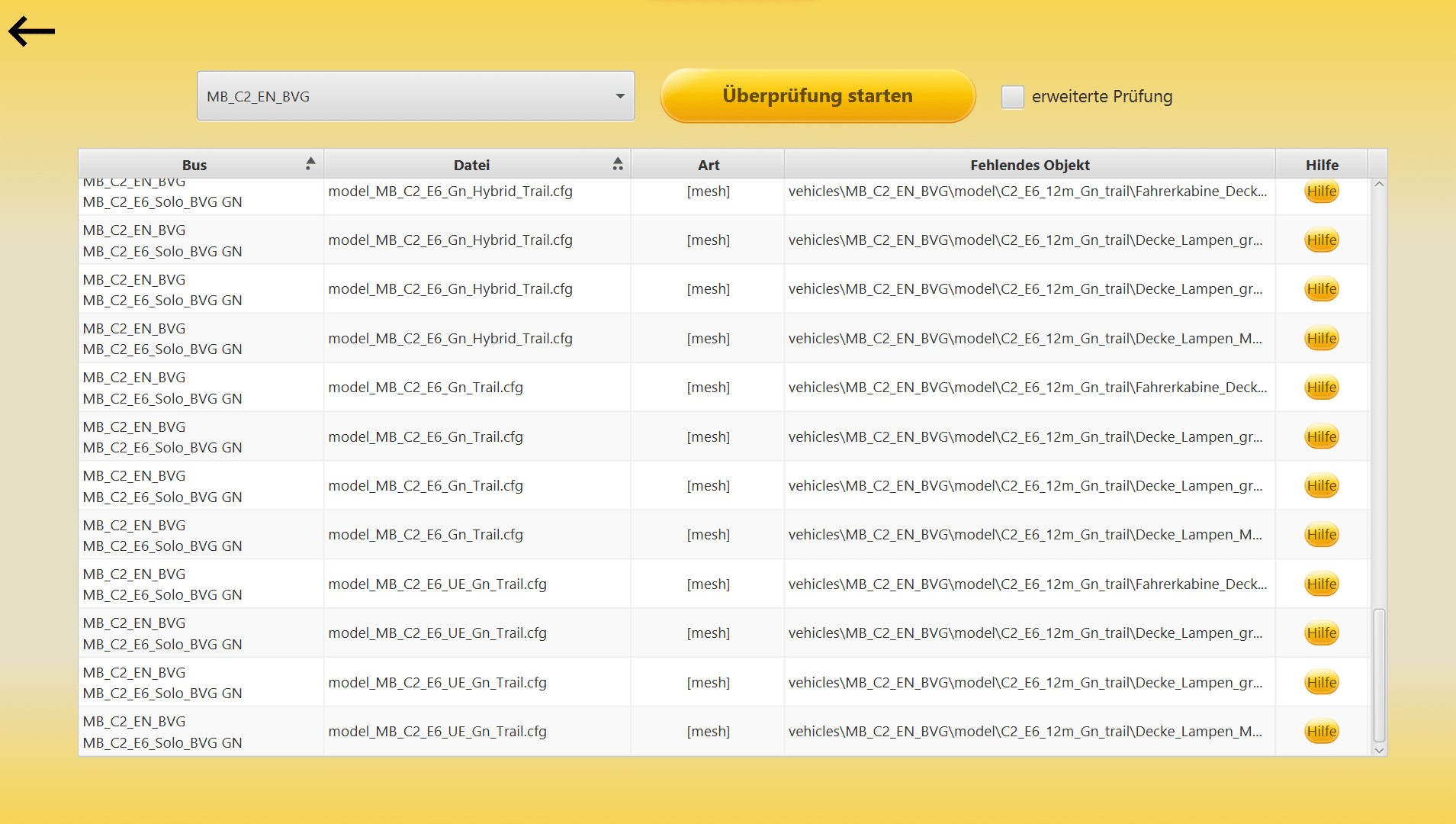
Task: Go back using the arrow icon
Action: (x=31, y=31)
